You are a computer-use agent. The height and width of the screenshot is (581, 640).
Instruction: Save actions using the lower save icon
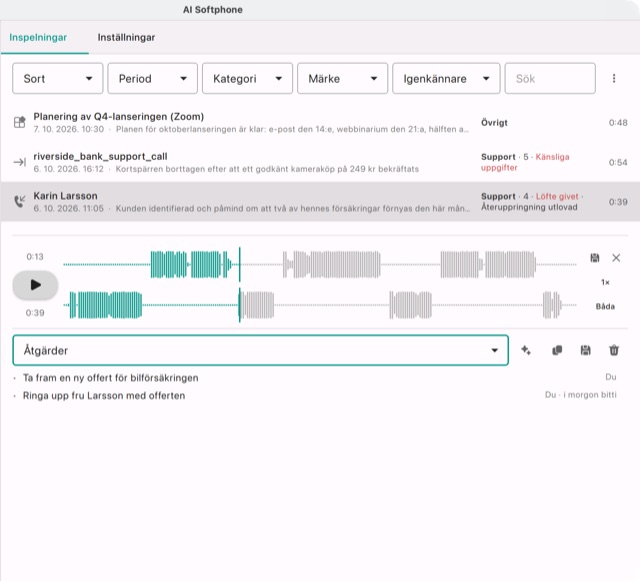pos(585,350)
